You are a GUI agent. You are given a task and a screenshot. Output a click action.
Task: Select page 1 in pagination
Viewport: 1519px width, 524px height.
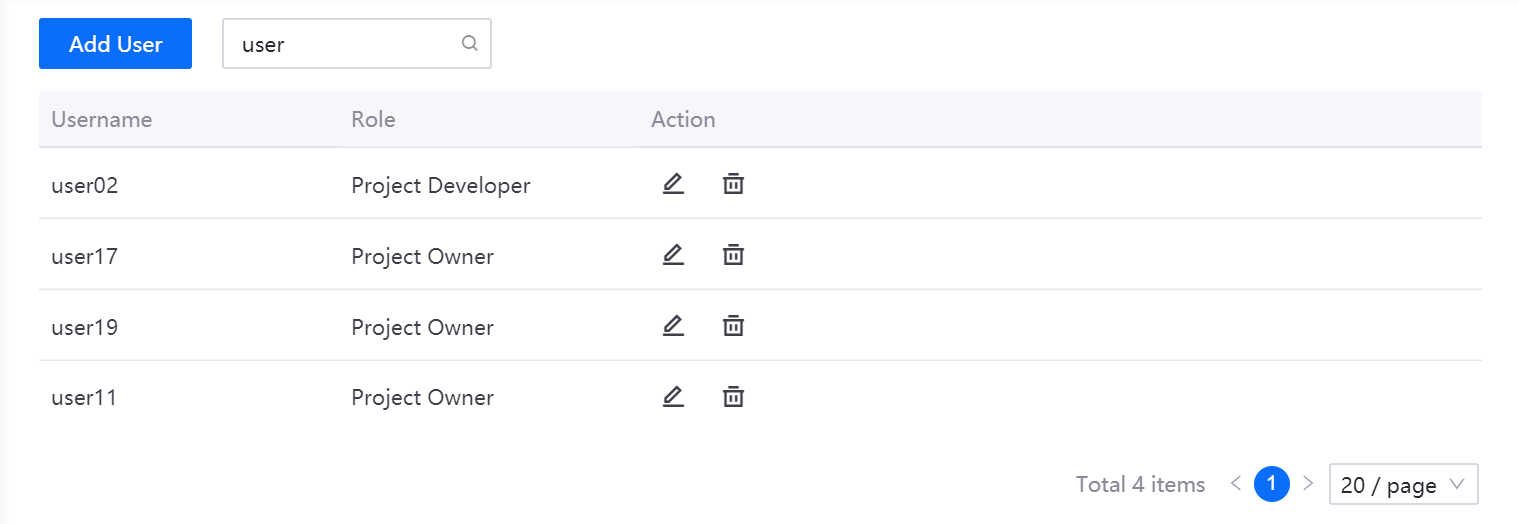[1272, 484]
